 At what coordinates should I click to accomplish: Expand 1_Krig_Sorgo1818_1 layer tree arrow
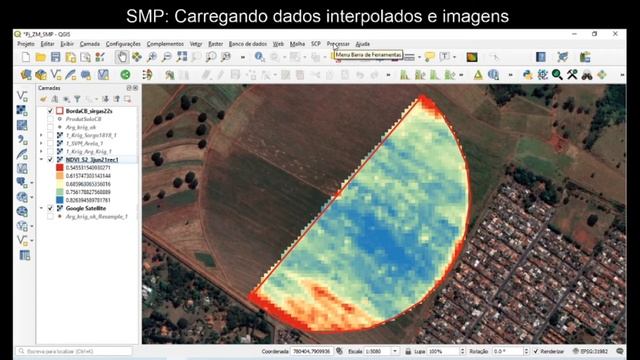point(41,135)
